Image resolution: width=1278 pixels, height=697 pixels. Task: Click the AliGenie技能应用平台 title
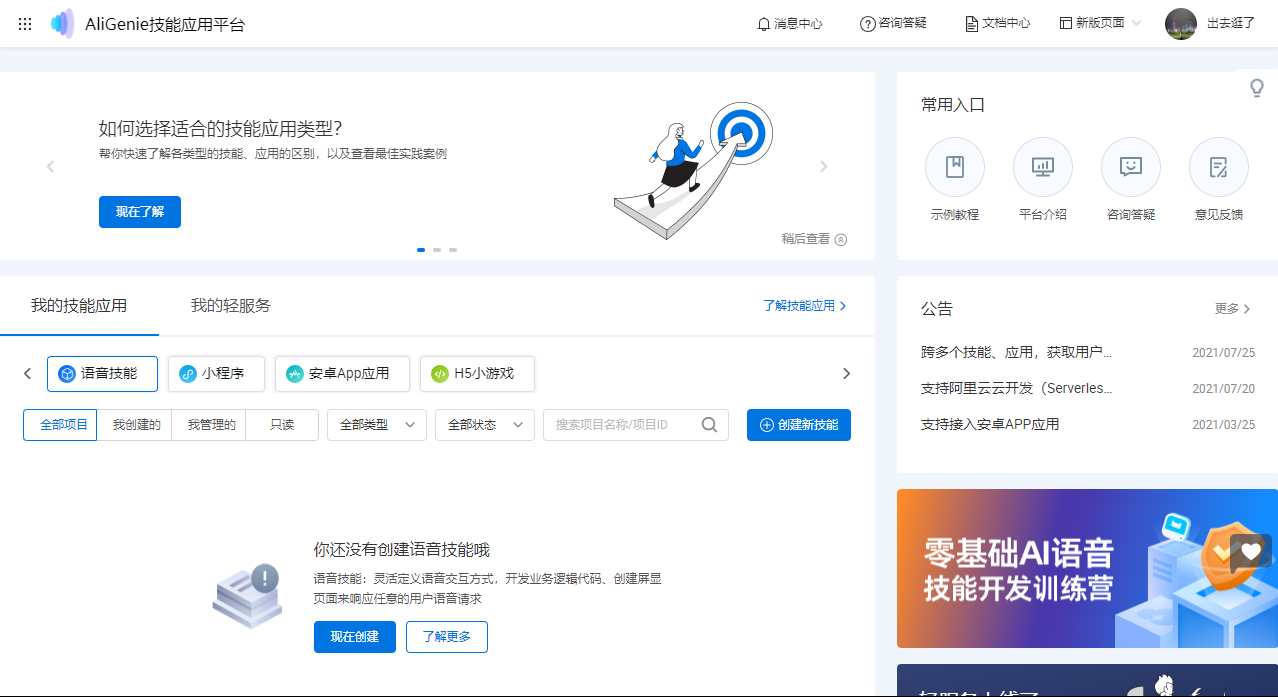click(165, 25)
